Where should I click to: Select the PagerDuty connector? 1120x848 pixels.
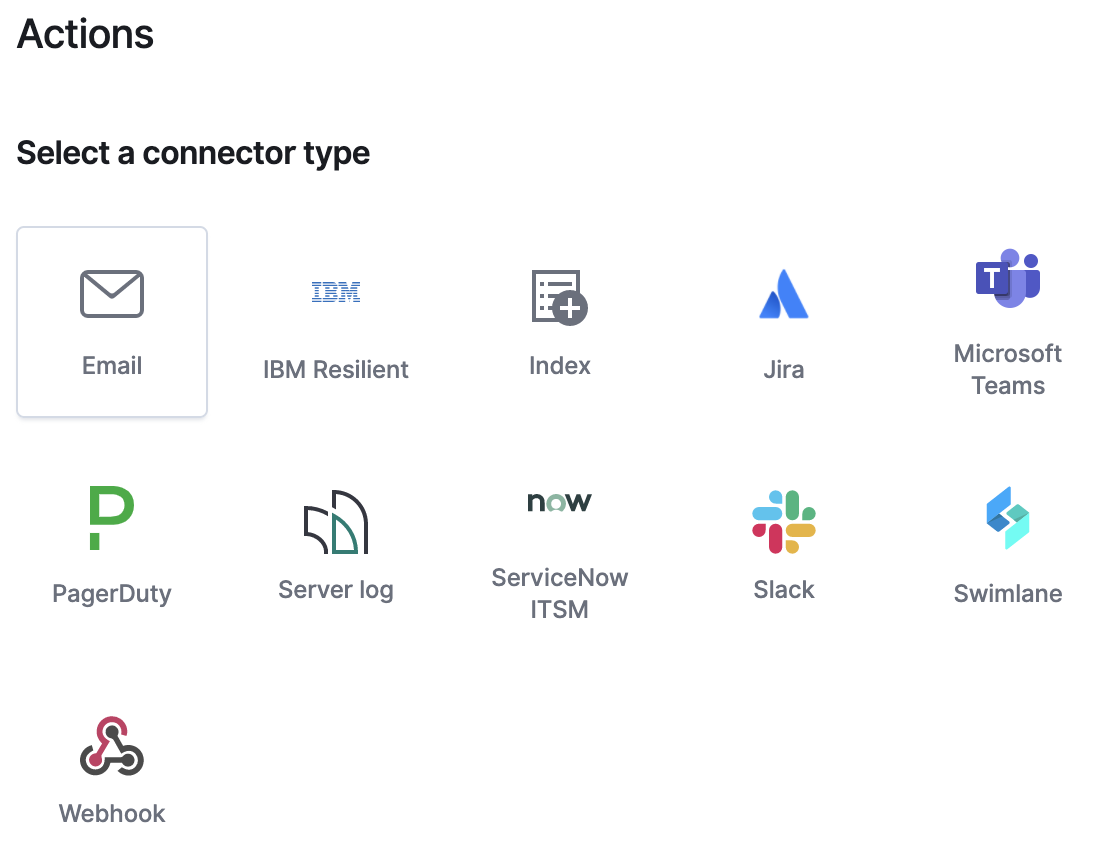(112, 545)
